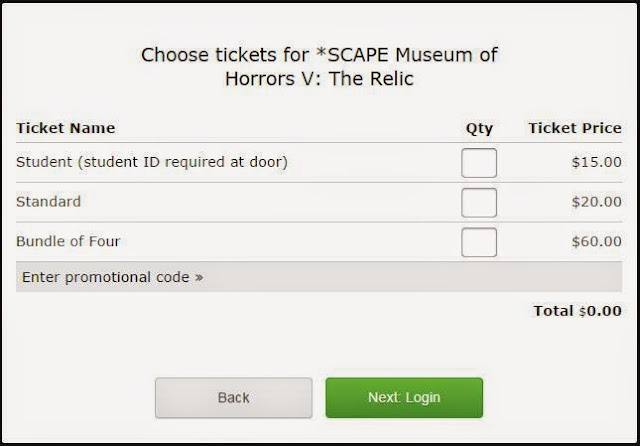
Task: Select the Bundle of Four label
Action: point(69,241)
